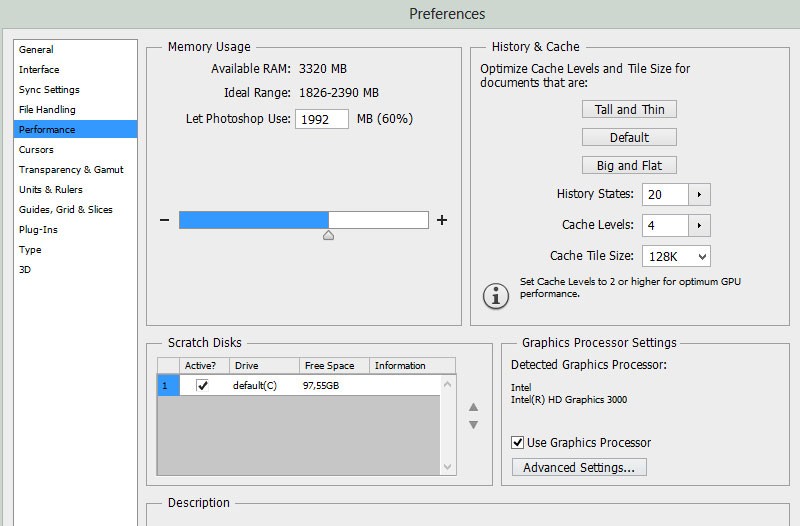
Task: Click the Let Photoshop Use input field
Action: pos(321,119)
